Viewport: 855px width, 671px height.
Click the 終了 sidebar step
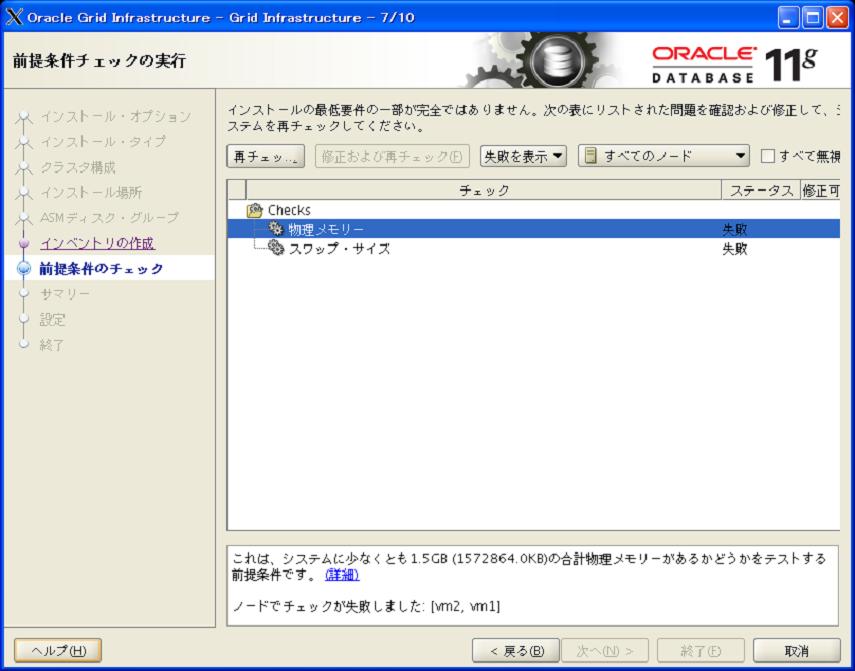click(52, 344)
